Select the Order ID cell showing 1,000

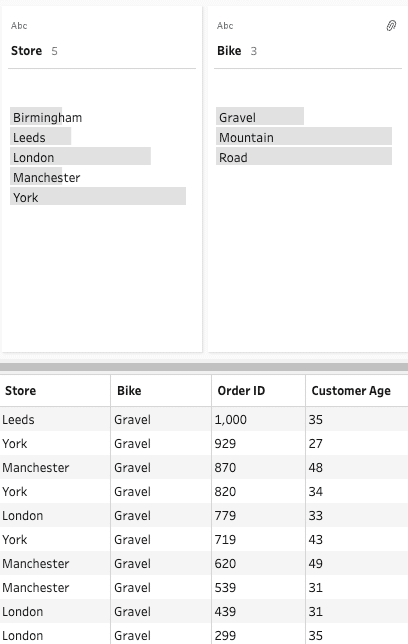point(258,419)
